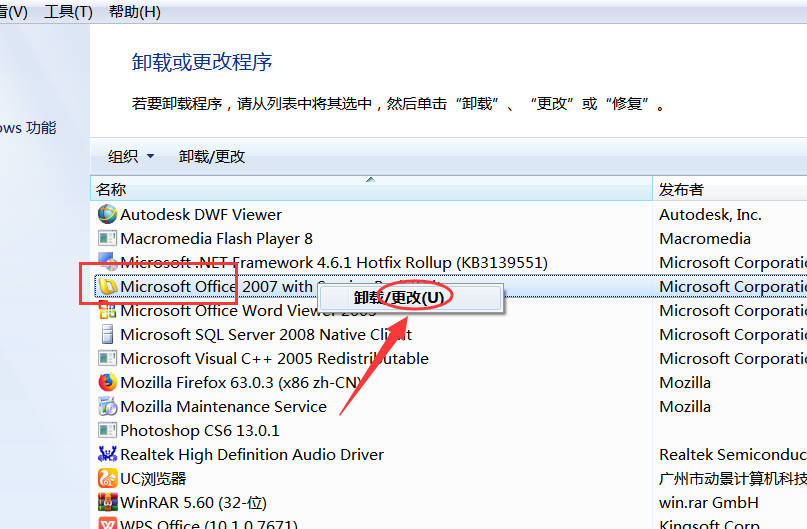Select Microsoft Visual C++ 2005 Redistributable
807x529 pixels.
point(274,358)
